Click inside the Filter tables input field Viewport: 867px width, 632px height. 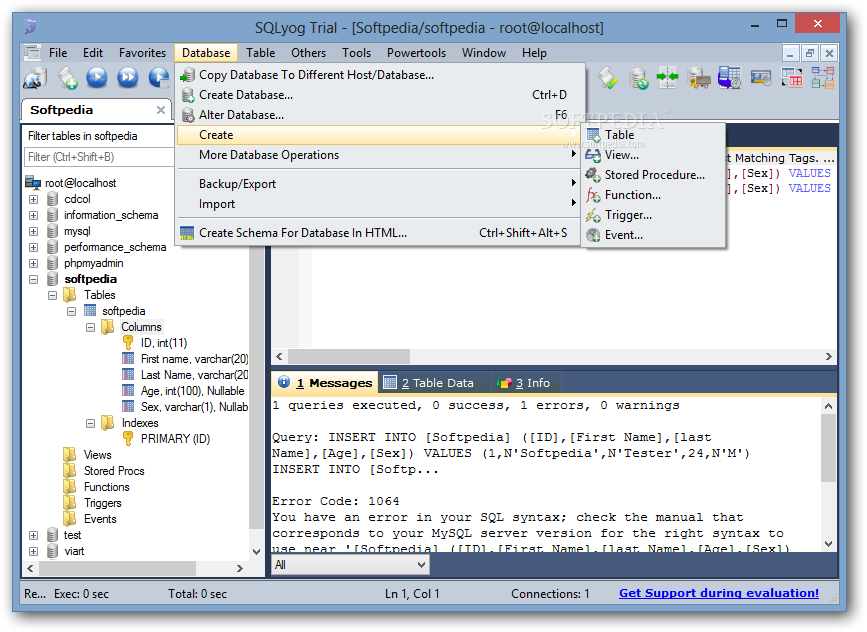[x=100, y=157]
